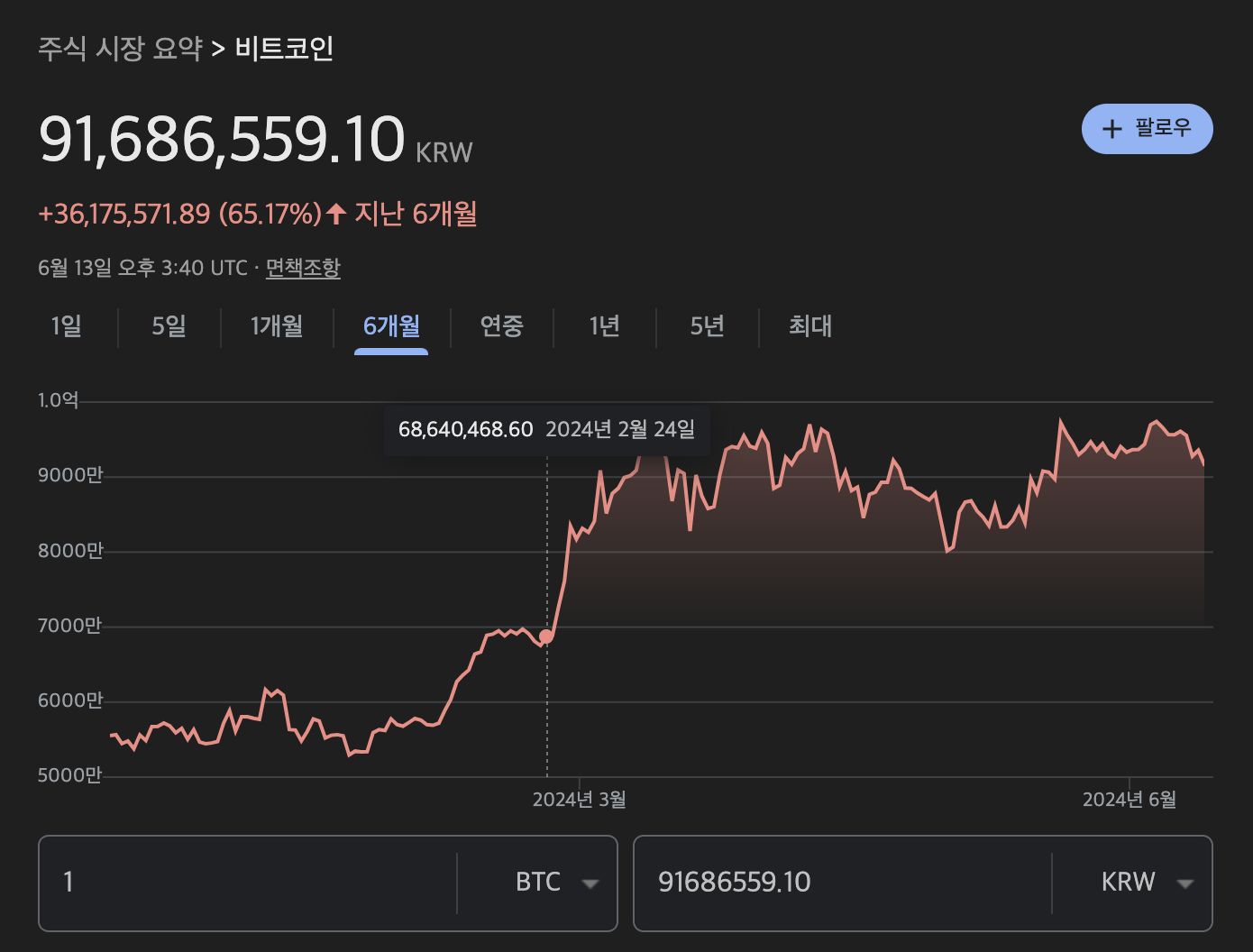The height and width of the screenshot is (952, 1253).
Task: Select the 6개월 range tab
Action: click(391, 326)
